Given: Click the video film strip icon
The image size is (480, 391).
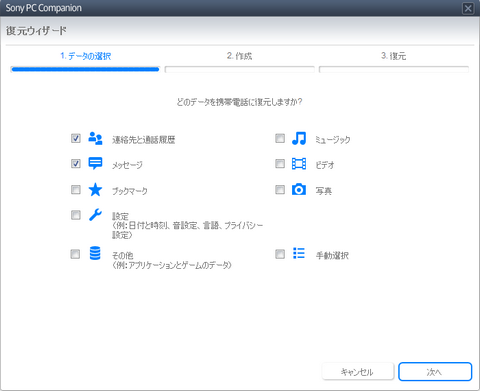Looking at the screenshot, I should coord(299,164).
